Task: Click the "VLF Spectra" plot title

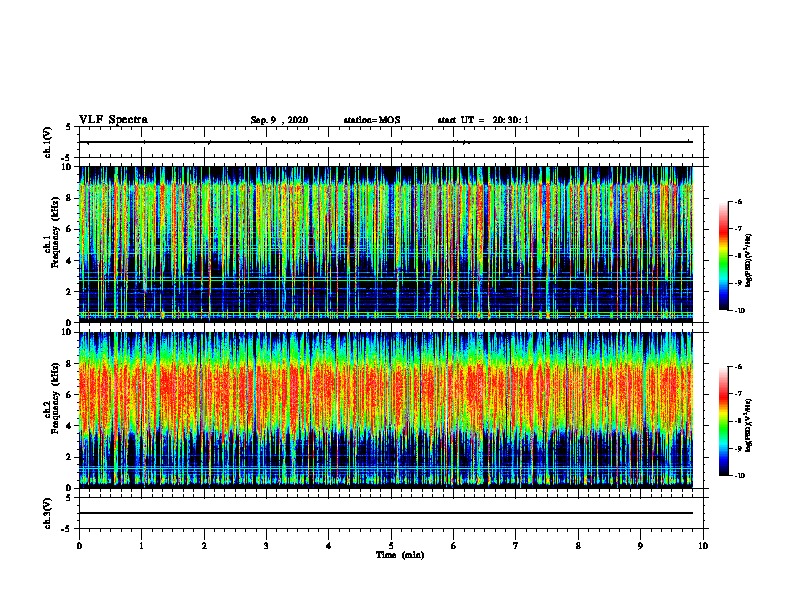Action: [x=113, y=120]
